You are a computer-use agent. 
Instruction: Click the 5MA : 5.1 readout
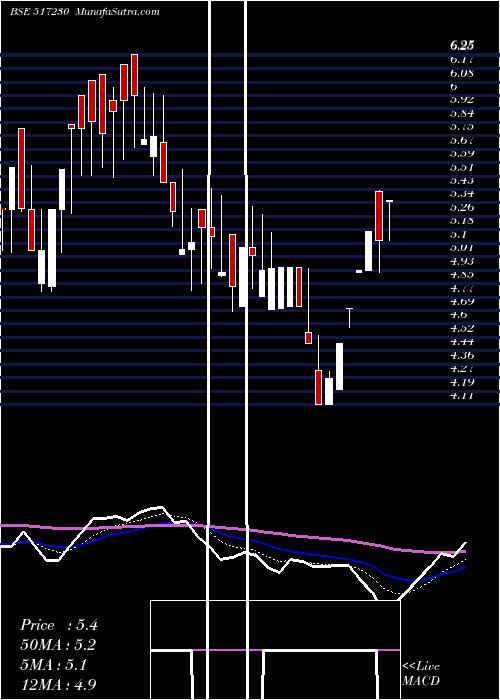point(56,665)
